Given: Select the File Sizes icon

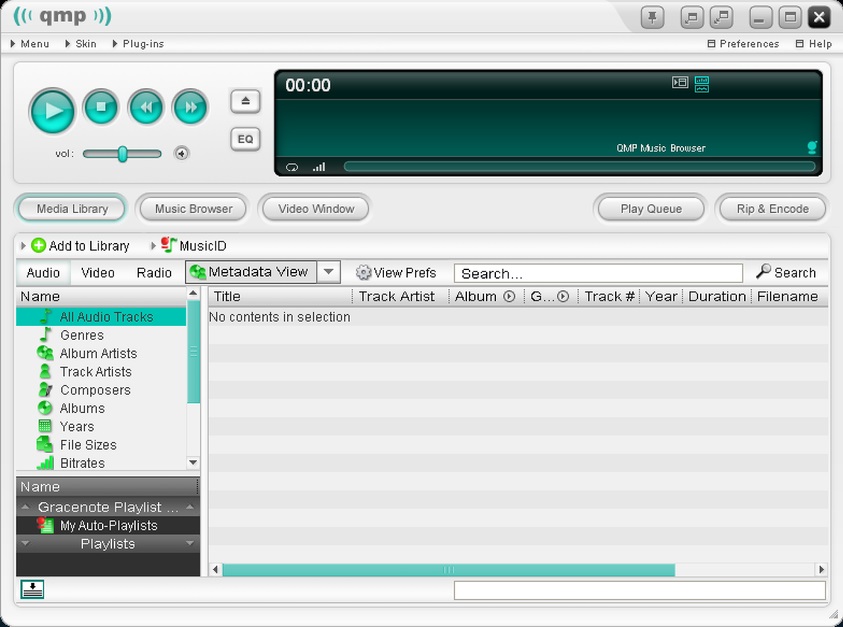Looking at the screenshot, I should [45, 444].
